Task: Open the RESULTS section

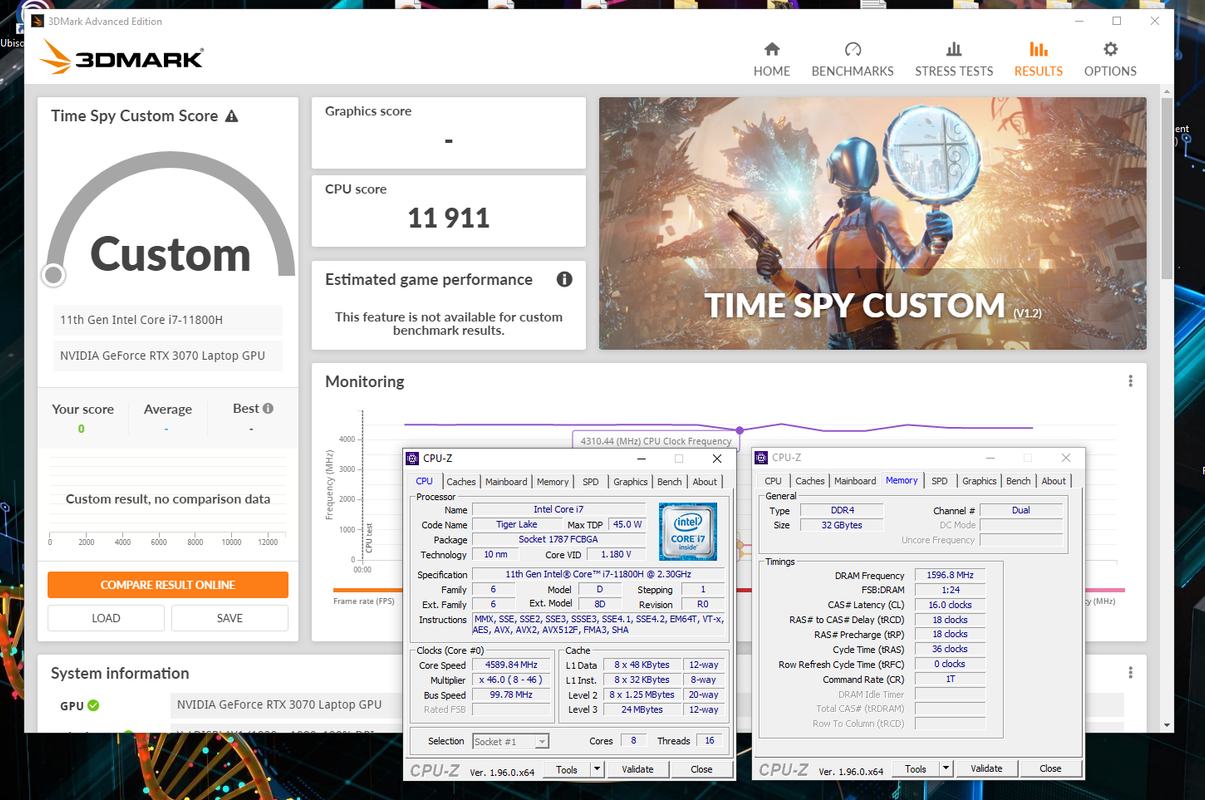Action: pyautogui.click(x=1038, y=59)
